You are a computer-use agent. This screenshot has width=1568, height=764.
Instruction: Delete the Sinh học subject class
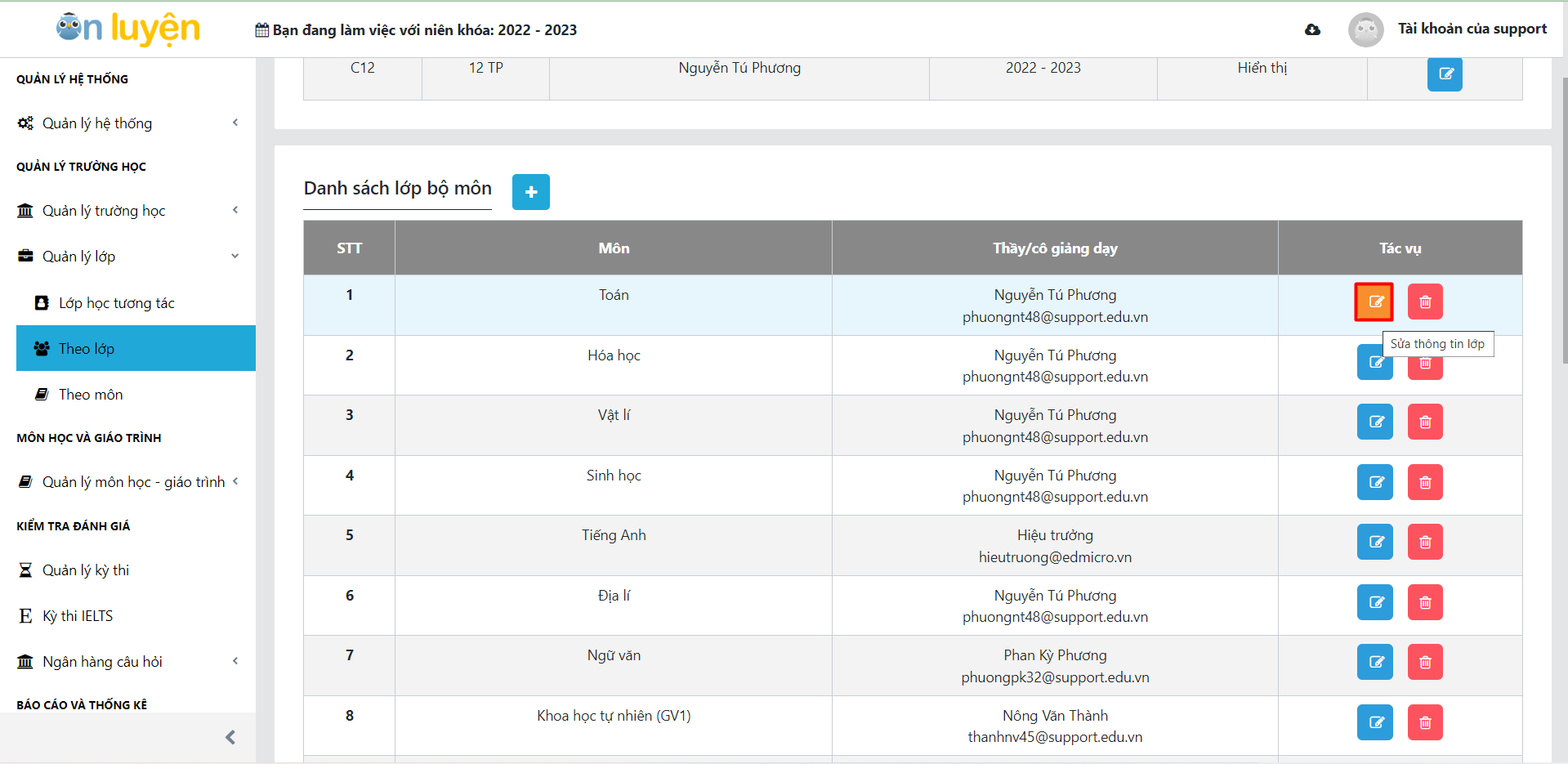point(1424,482)
